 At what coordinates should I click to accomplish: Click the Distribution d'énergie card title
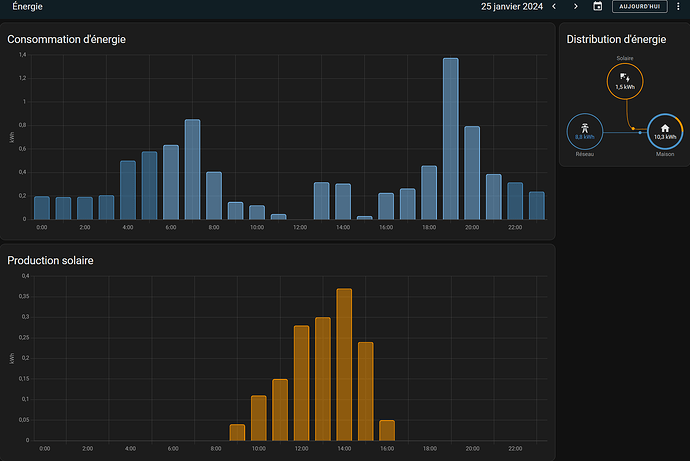[x=616, y=39]
